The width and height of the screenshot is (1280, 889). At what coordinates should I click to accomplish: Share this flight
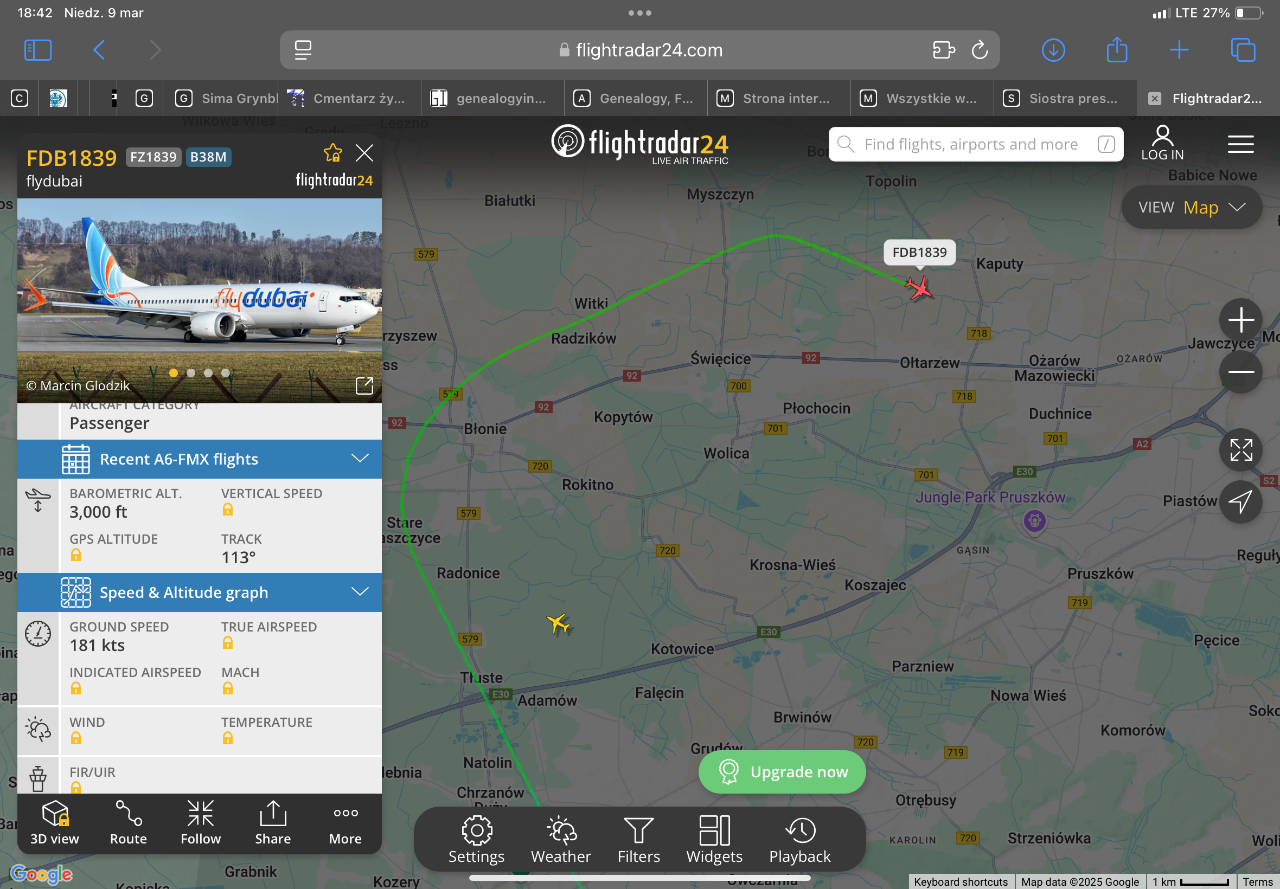pyautogui.click(x=273, y=823)
